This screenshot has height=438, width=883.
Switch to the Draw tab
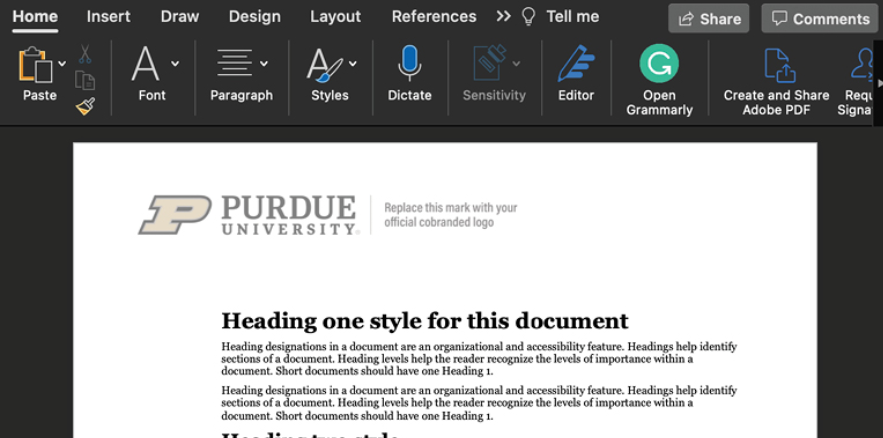pyautogui.click(x=180, y=17)
